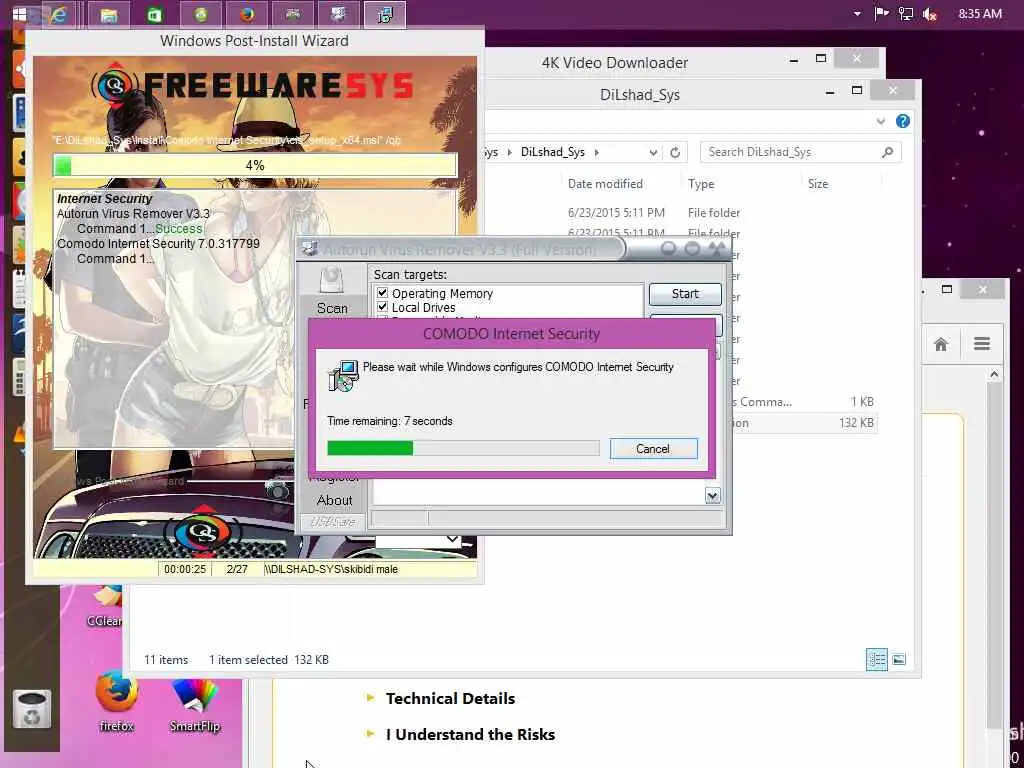Switch explorer to large icons view
1024x768 pixels.
pyautogui.click(x=899, y=660)
